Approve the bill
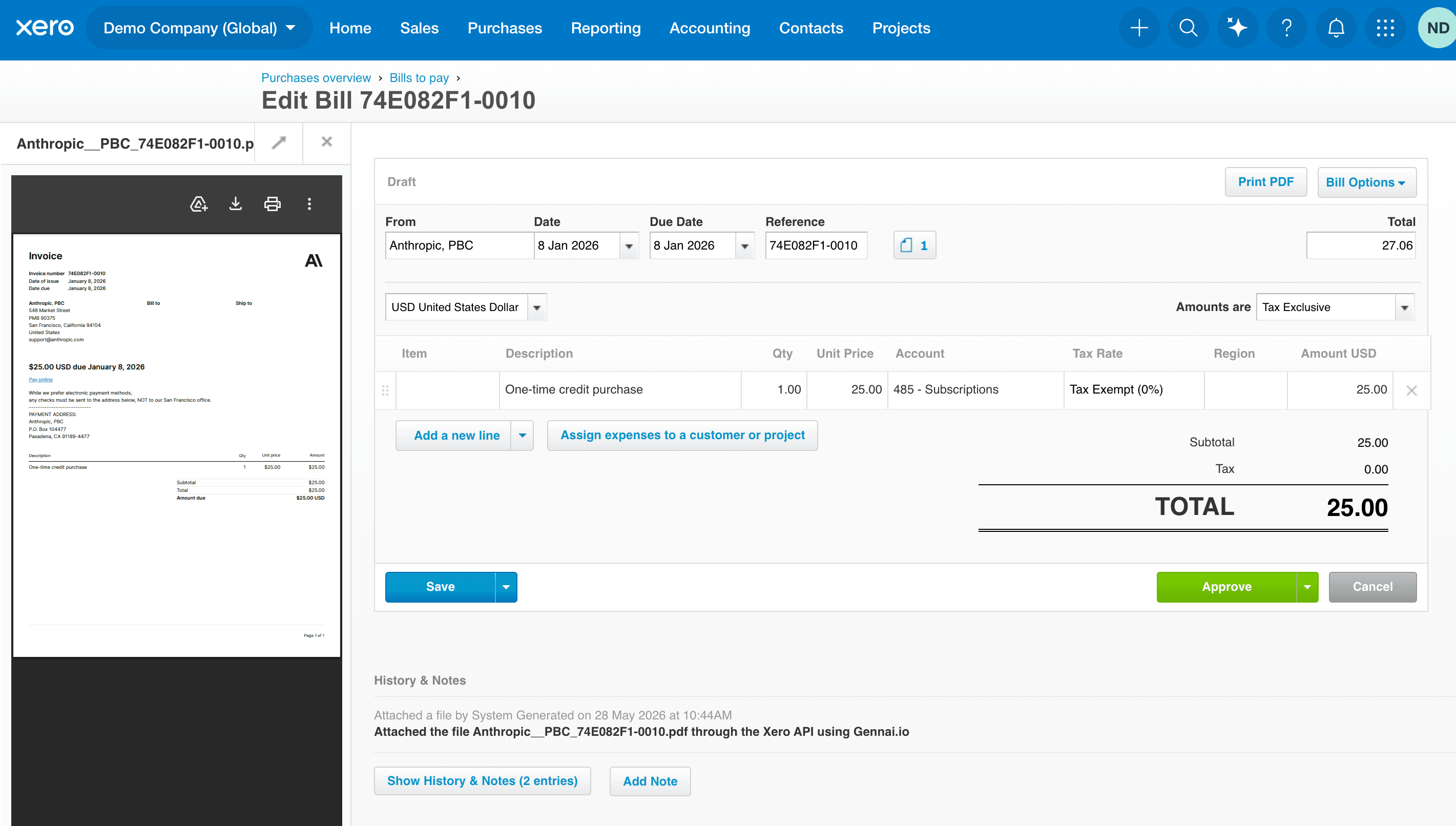The width and height of the screenshot is (1456, 826). pos(1226,587)
